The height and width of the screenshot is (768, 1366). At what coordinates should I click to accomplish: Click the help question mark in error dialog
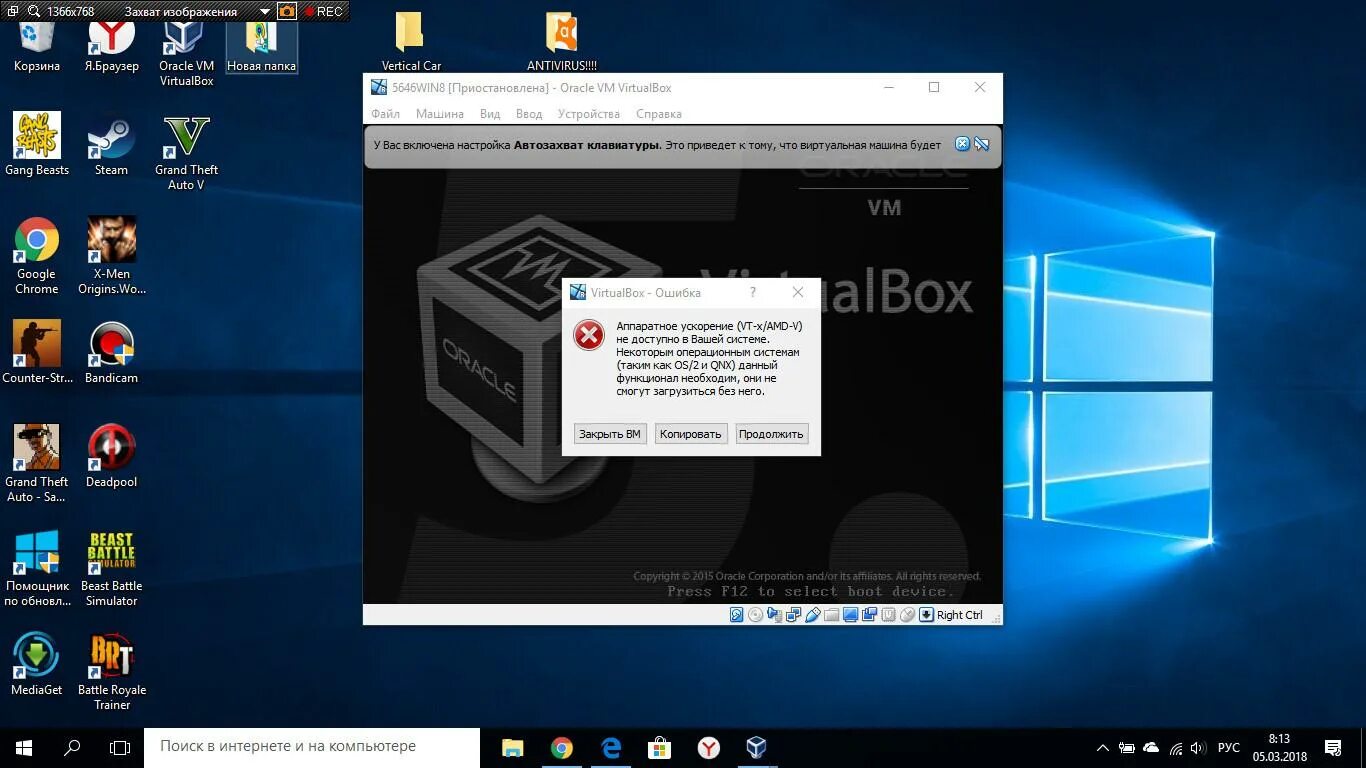pyautogui.click(x=753, y=292)
